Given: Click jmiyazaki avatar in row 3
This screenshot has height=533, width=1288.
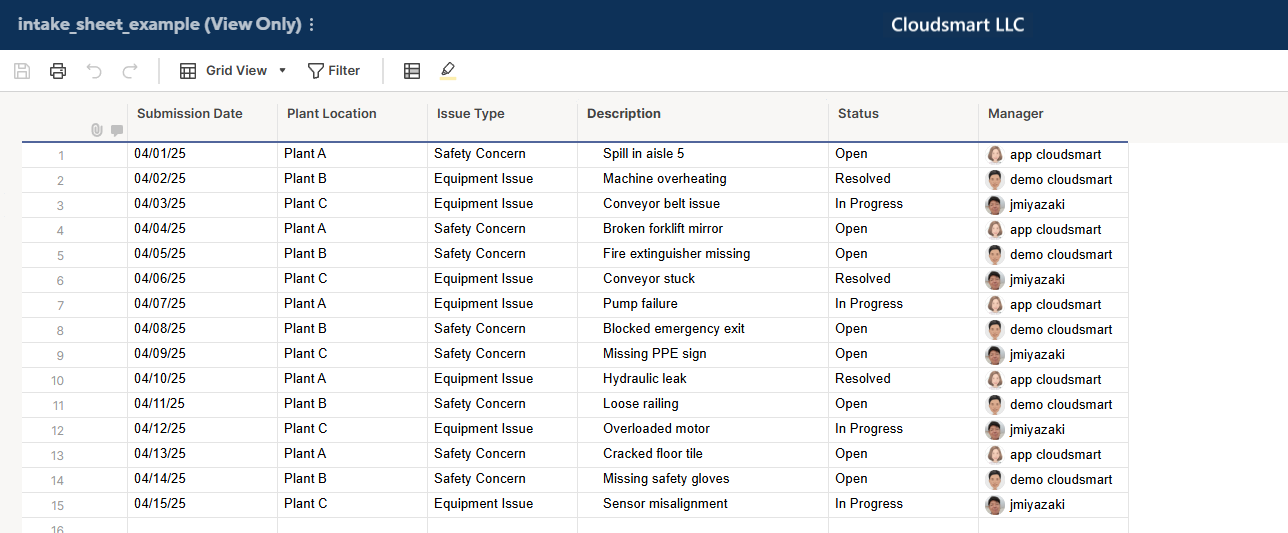Looking at the screenshot, I should tap(995, 205).
